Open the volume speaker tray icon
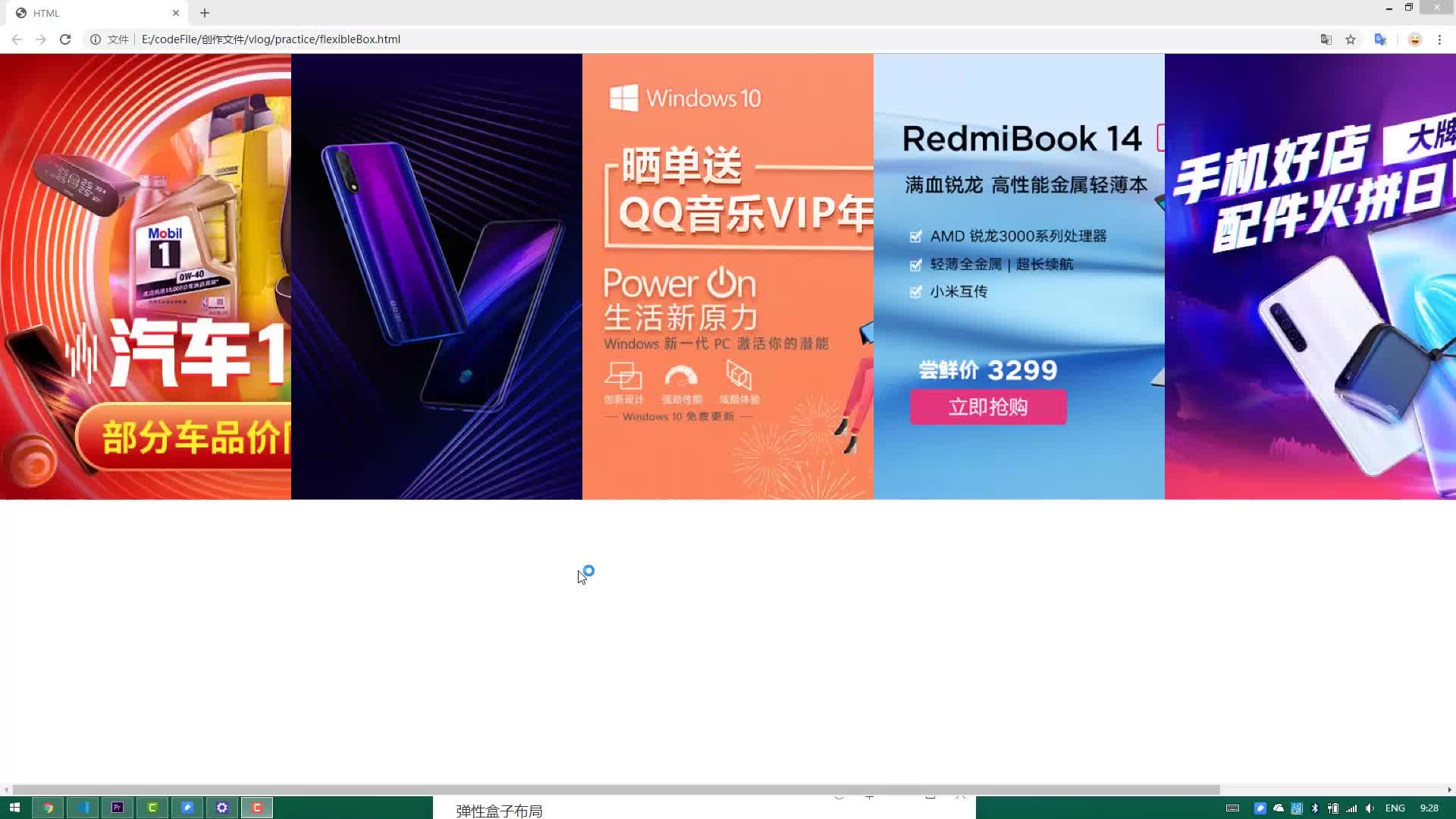Viewport: 1456px width, 819px height. 1370,808
